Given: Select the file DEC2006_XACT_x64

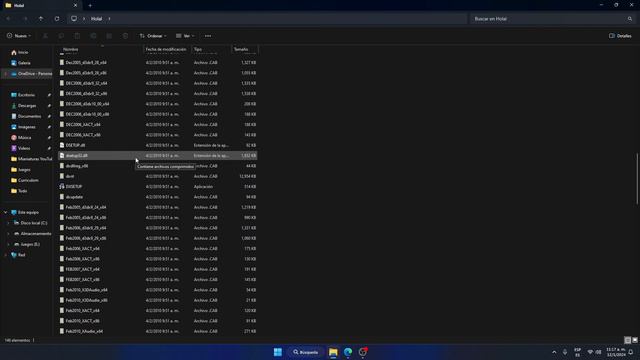Looking at the screenshot, I should tap(158, 124).
